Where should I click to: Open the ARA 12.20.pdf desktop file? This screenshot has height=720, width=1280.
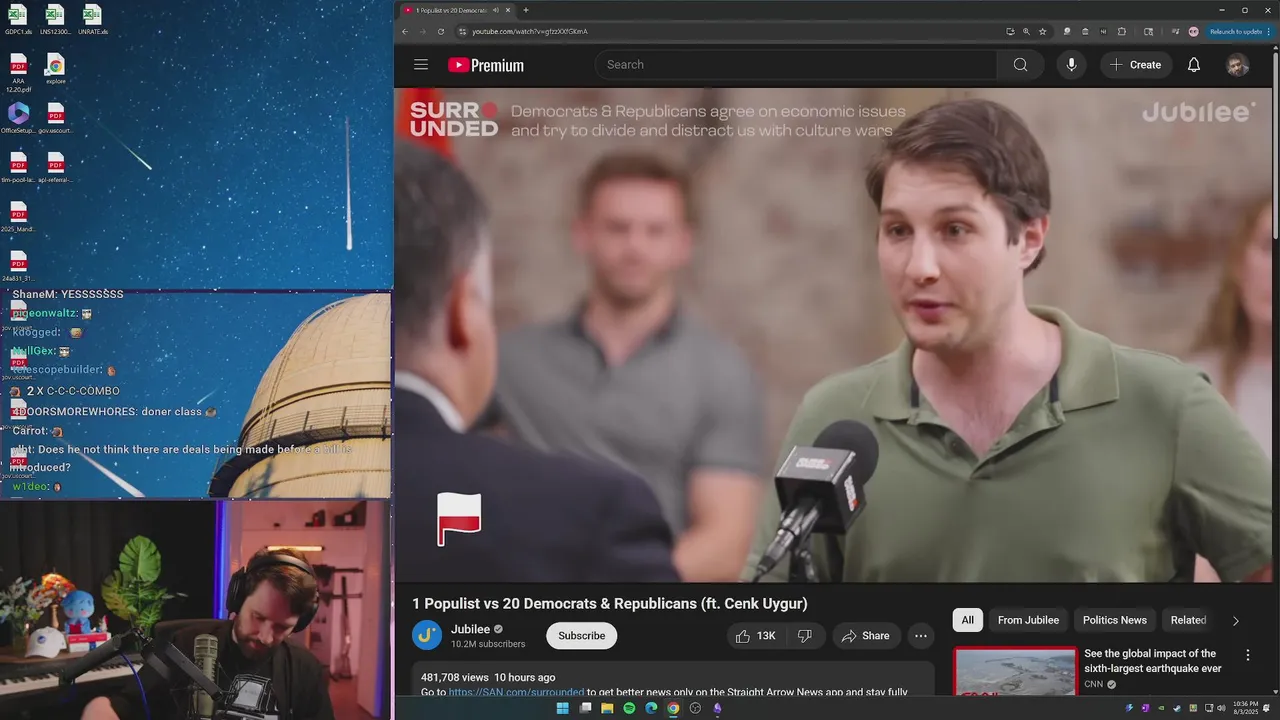[x=18, y=73]
